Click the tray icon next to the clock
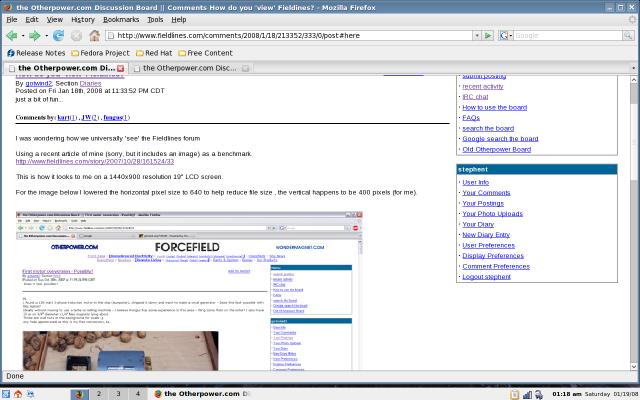 [539, 394]
